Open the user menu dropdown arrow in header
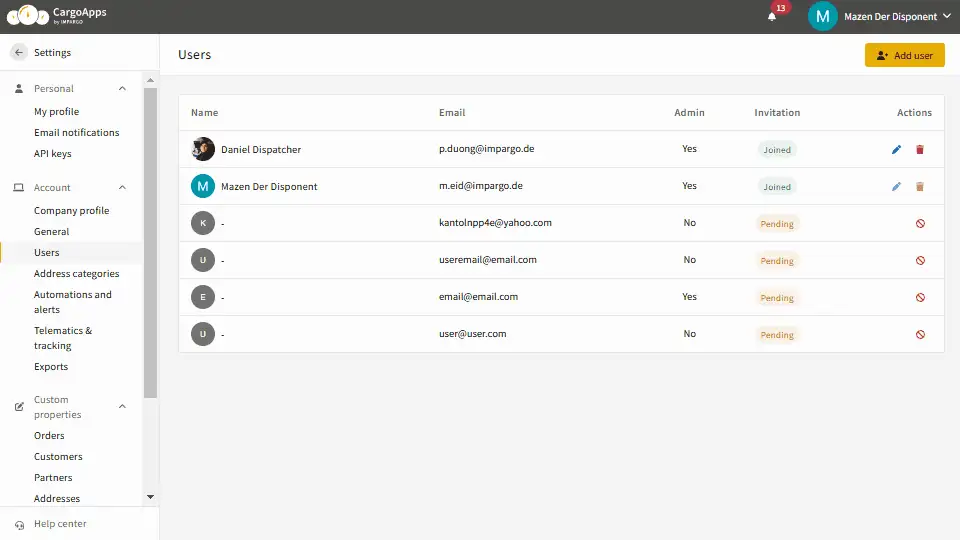This screenshot has width=960, height=540. 947,16
